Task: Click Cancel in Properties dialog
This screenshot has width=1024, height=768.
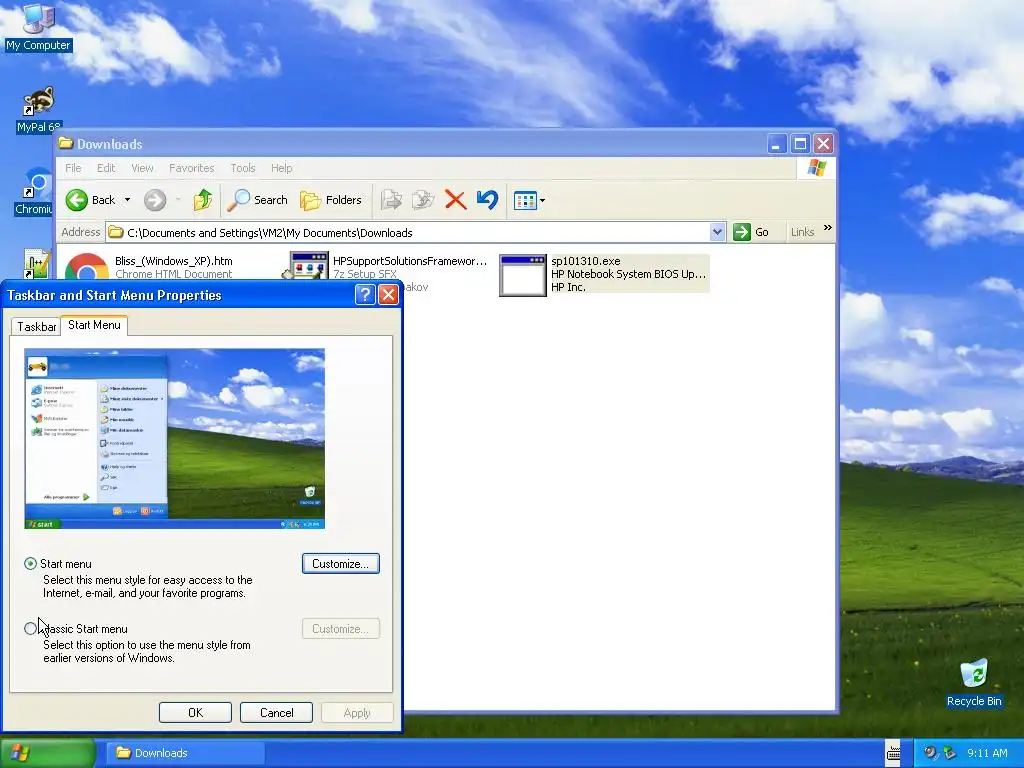Action: click(x=276, y=712)
